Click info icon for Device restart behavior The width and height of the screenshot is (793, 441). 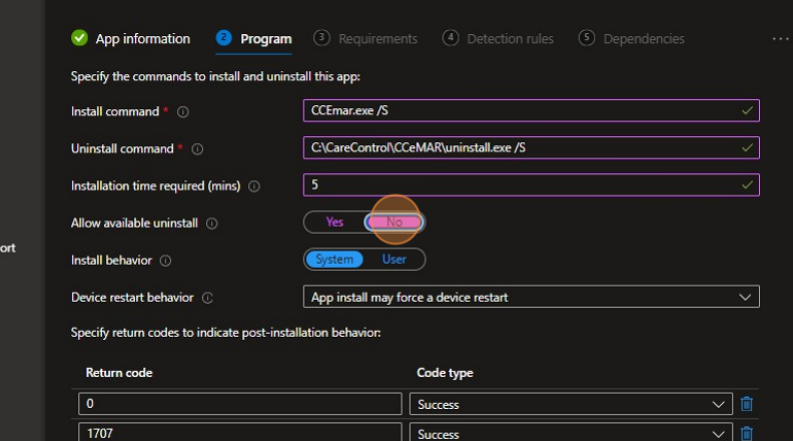coord(207,298)
